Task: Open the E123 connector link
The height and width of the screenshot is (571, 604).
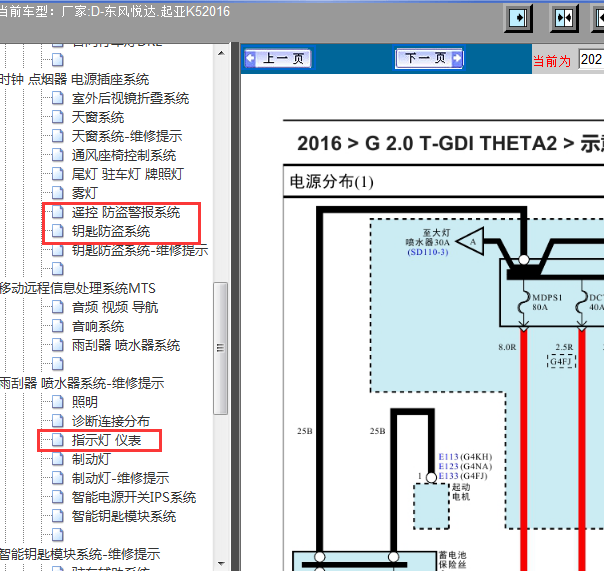Action: (448, 466)
